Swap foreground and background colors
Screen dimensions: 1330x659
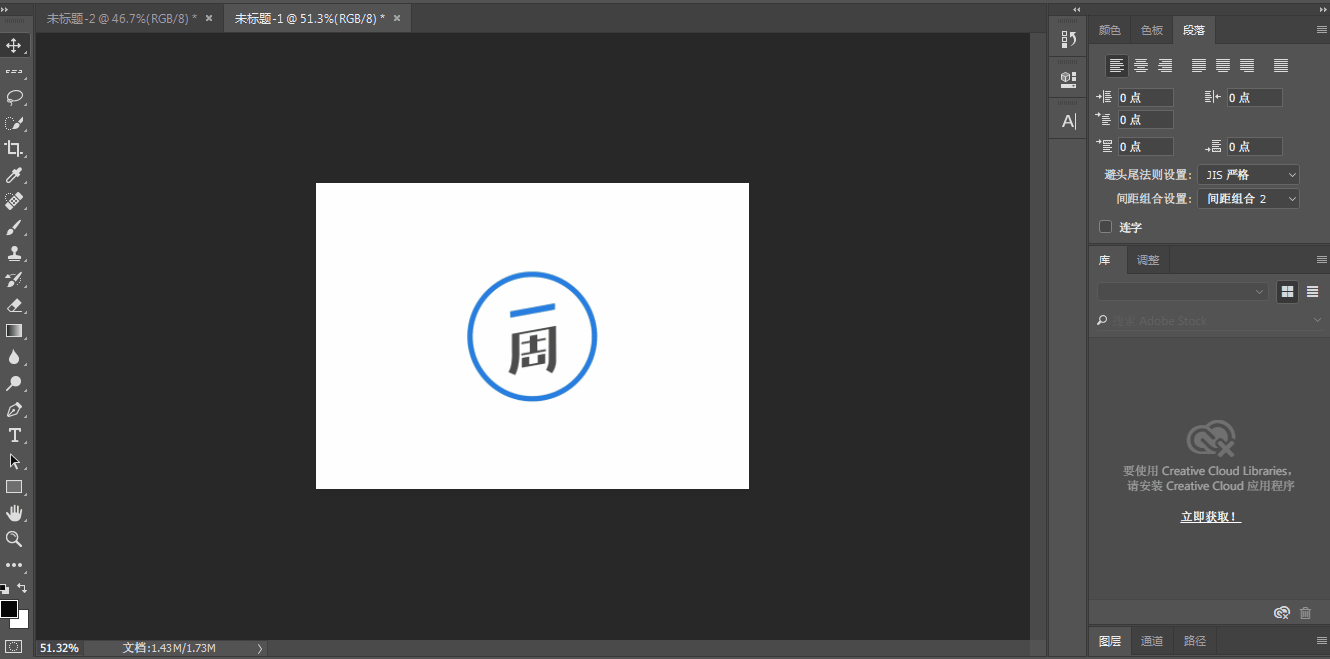23,588
